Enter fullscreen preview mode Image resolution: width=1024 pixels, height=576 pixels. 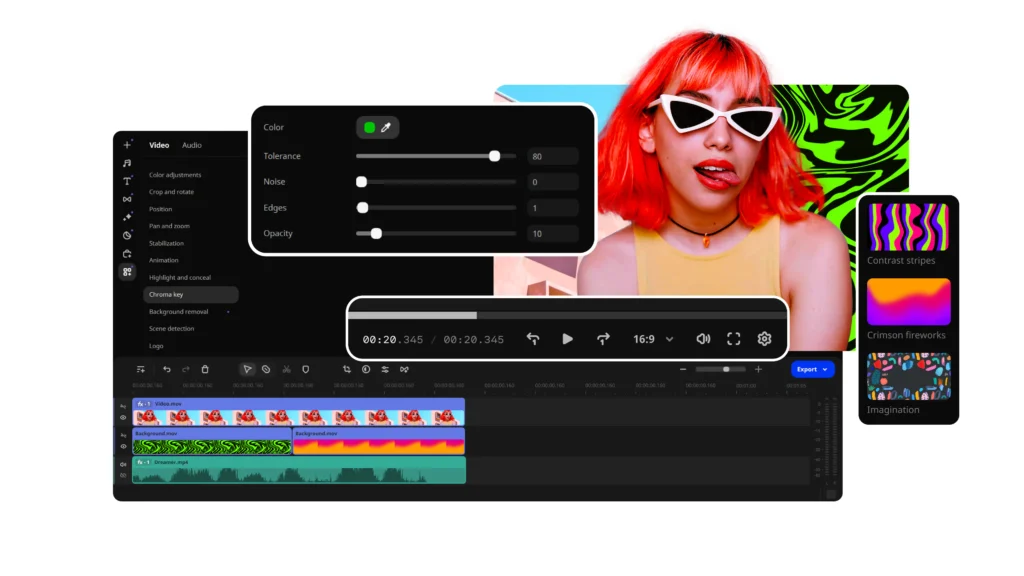click(733, 339)
